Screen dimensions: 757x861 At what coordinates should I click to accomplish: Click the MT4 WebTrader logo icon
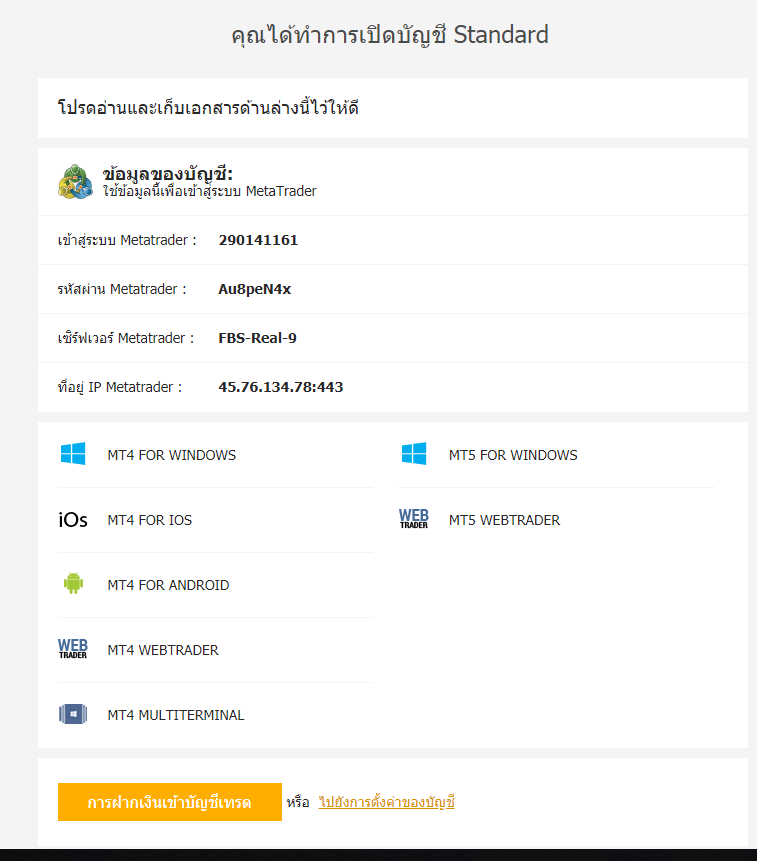[73, 648]
